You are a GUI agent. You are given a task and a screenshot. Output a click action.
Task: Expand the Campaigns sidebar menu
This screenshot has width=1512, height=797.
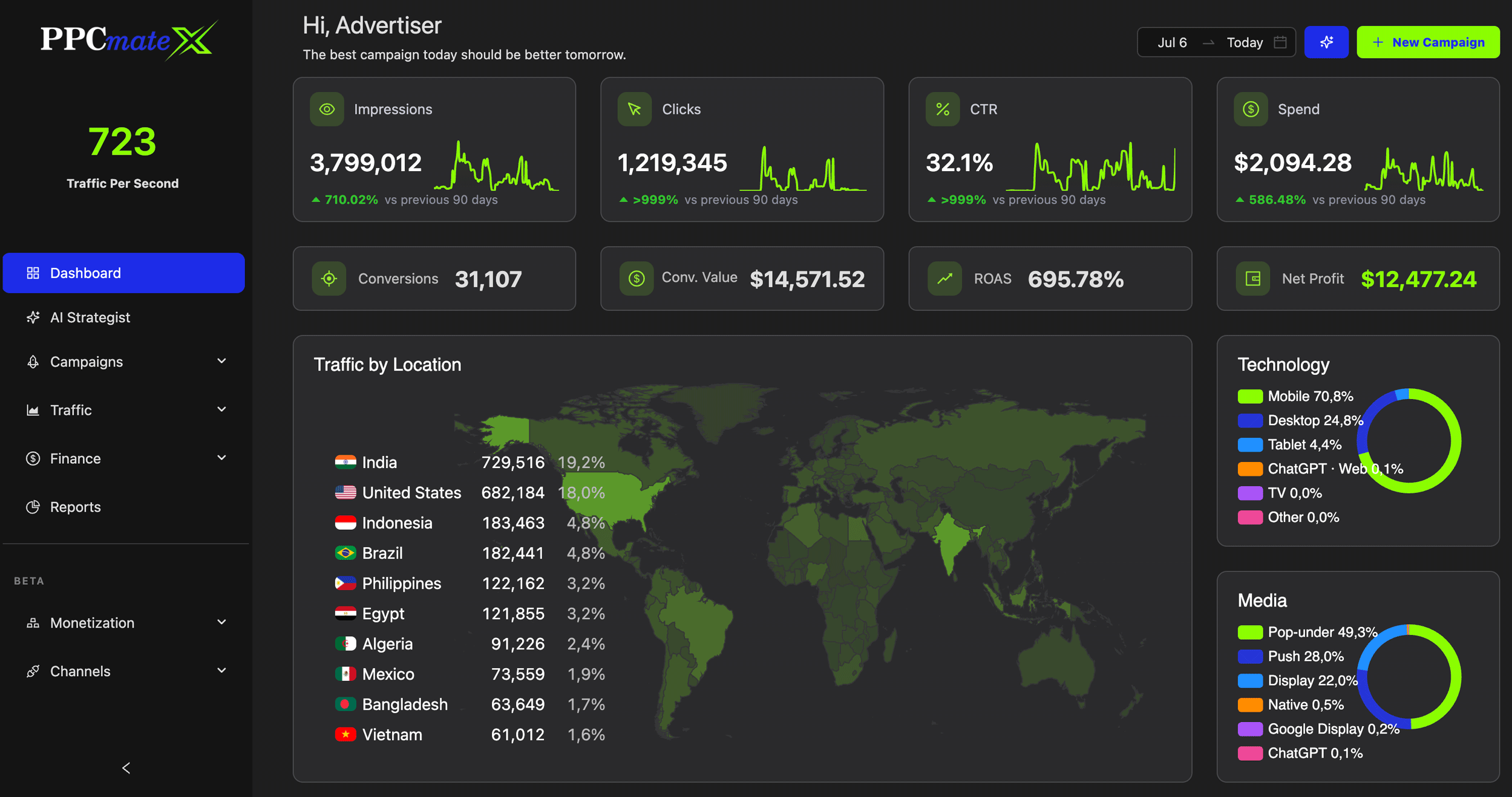click(x=221, y=362)
